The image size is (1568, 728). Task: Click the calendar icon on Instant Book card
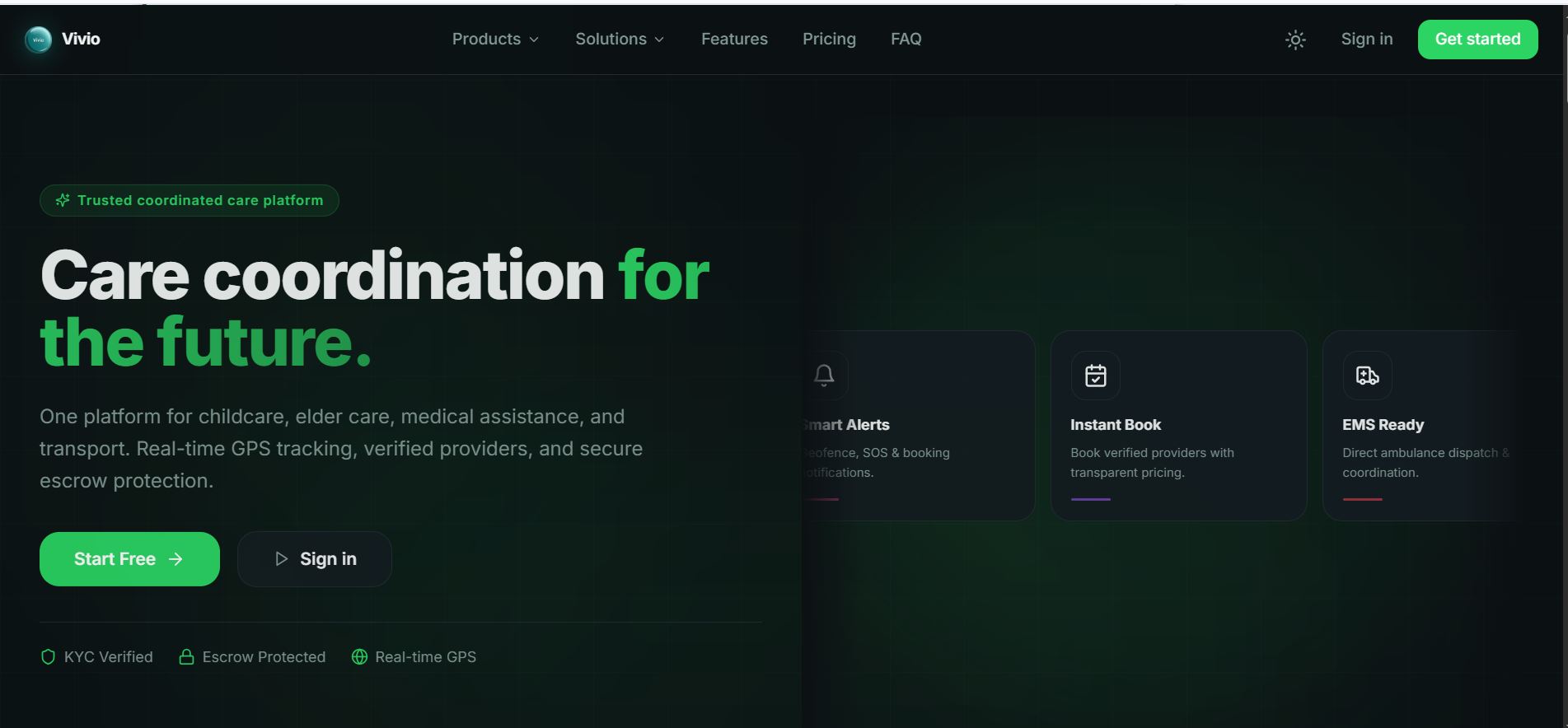tap(1096, 376)
